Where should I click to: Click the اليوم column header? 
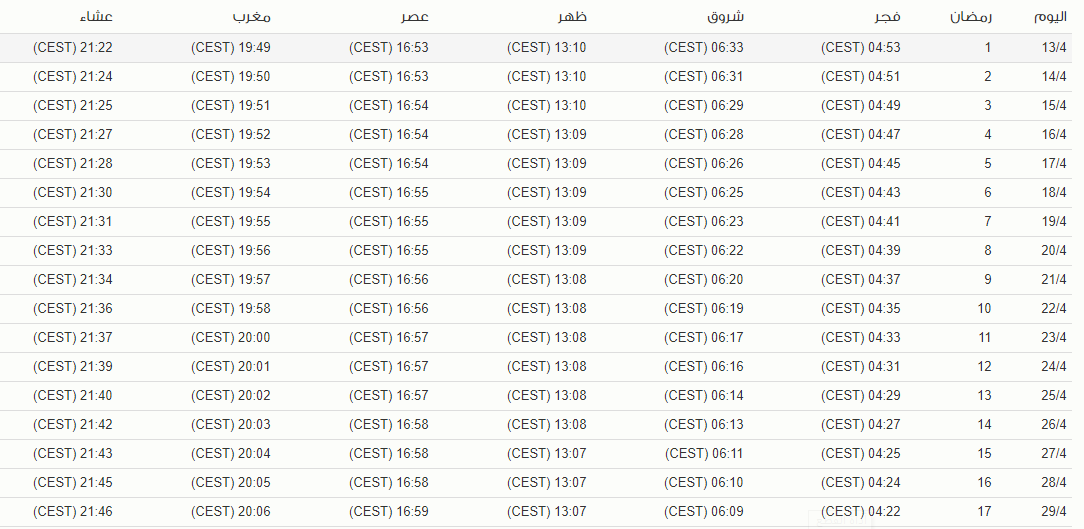(x=1051, y=17)
